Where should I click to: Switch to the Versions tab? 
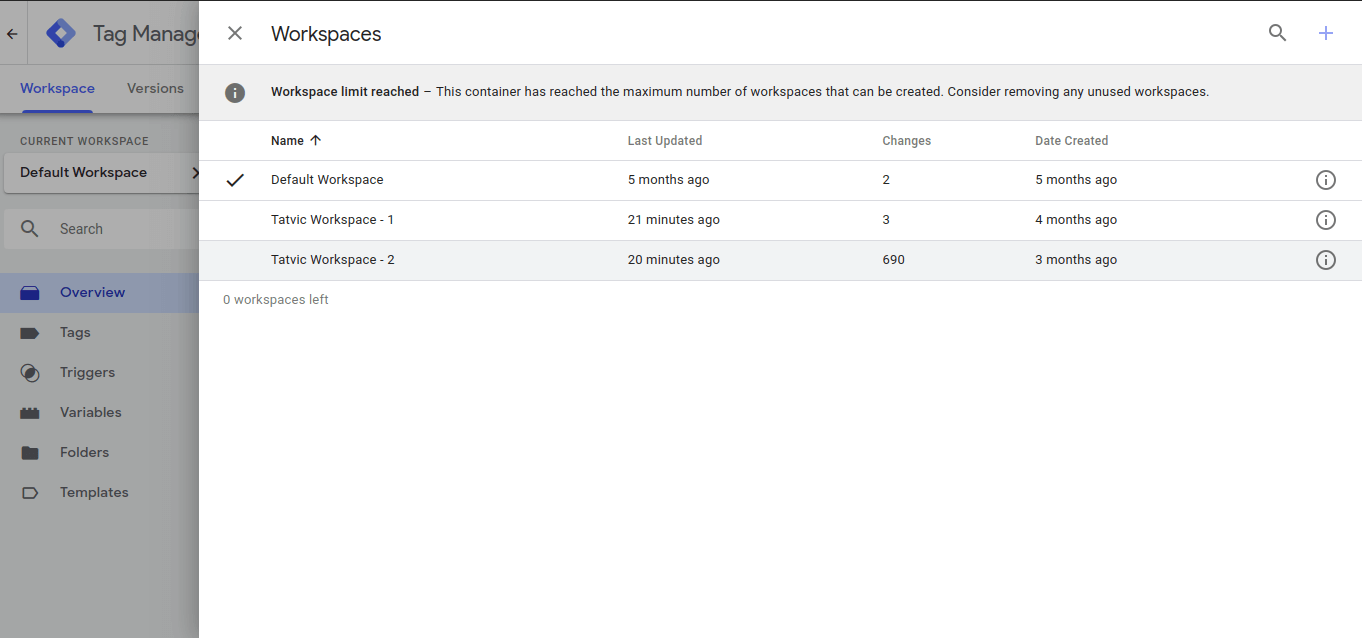(x=155, y=88)
